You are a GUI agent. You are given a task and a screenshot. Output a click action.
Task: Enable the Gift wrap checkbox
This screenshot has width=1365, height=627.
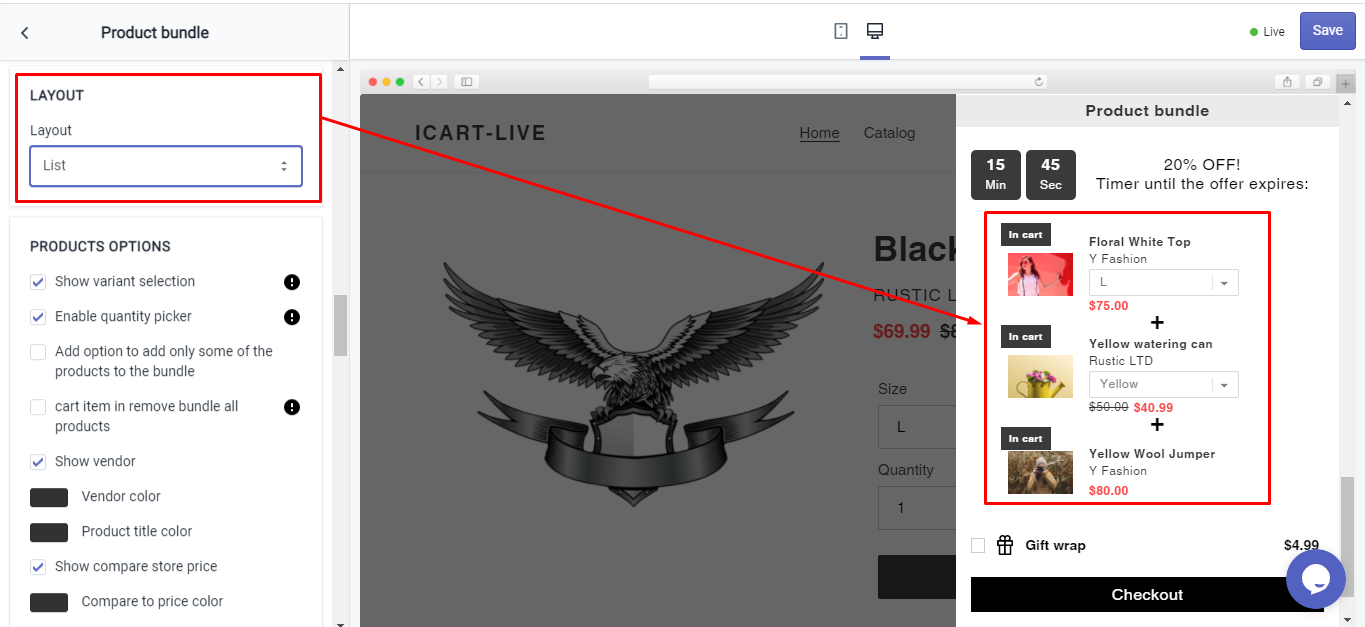(x=978, y=545)
